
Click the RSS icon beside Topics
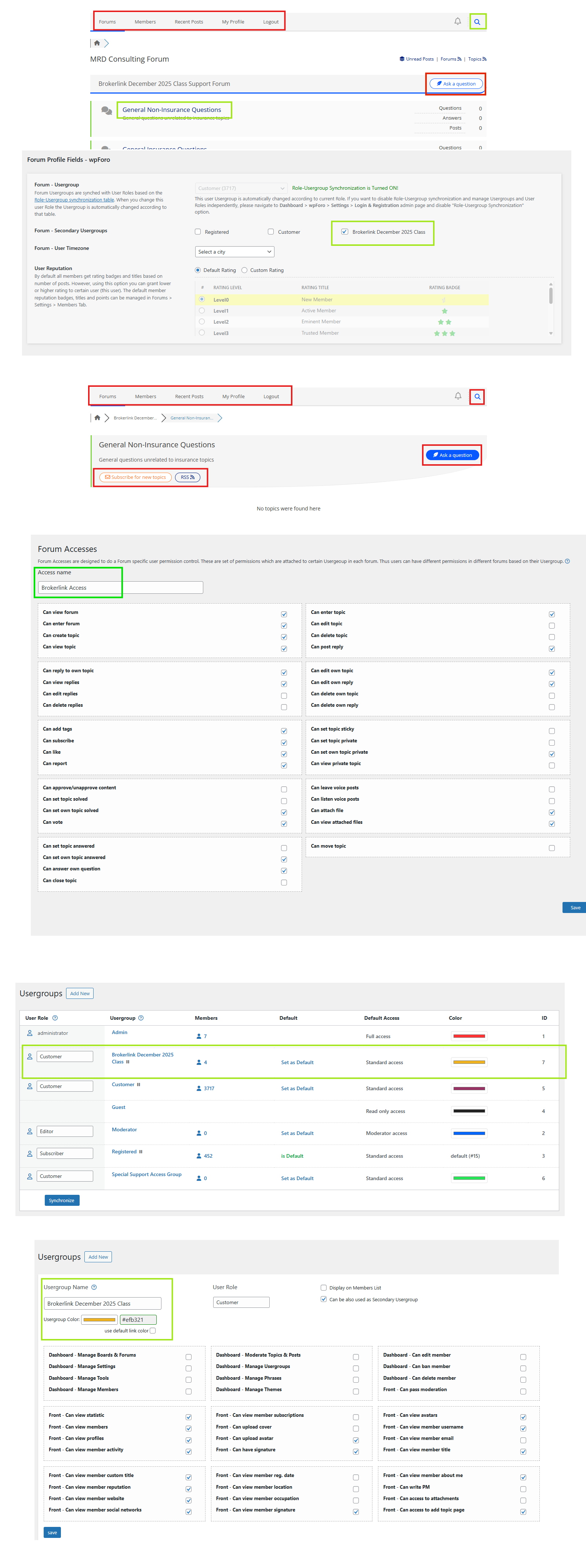click(484, 59)
